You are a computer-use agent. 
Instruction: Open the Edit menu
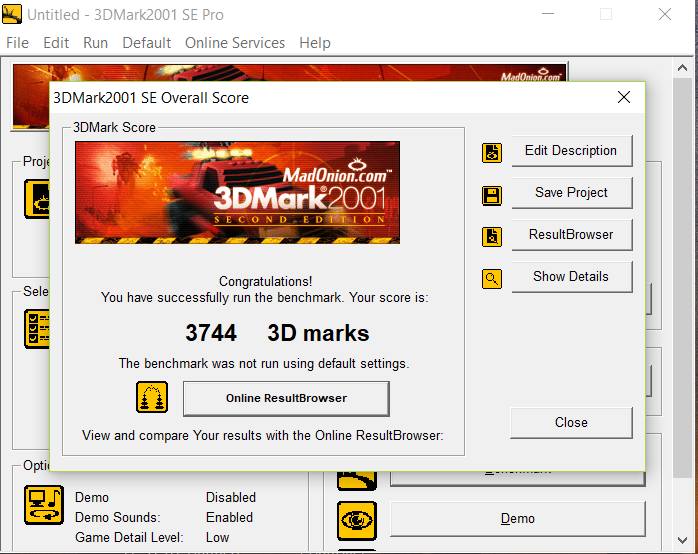[x=56, y=43]
